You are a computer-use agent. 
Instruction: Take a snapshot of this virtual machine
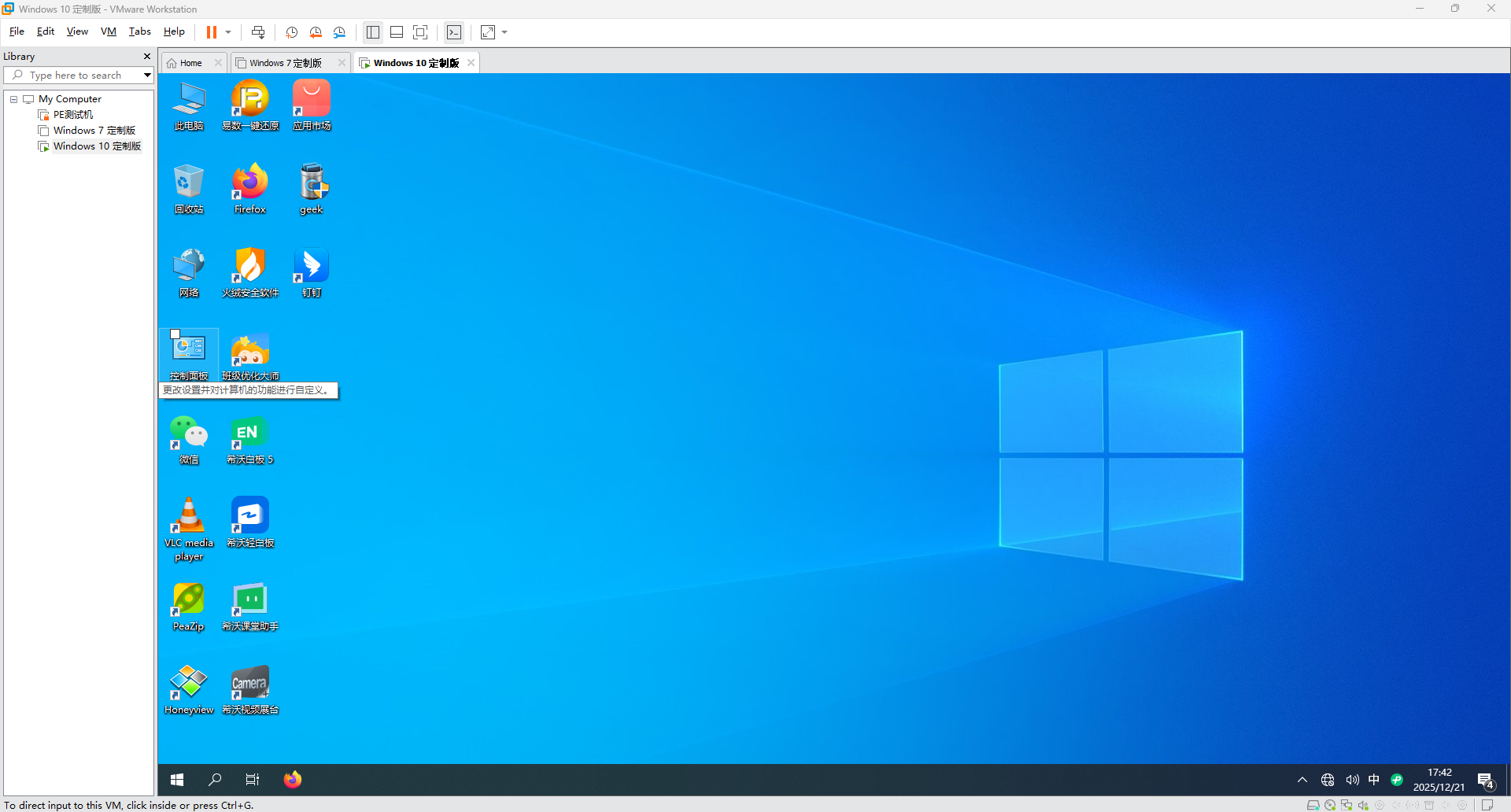(x=292, y=32)
